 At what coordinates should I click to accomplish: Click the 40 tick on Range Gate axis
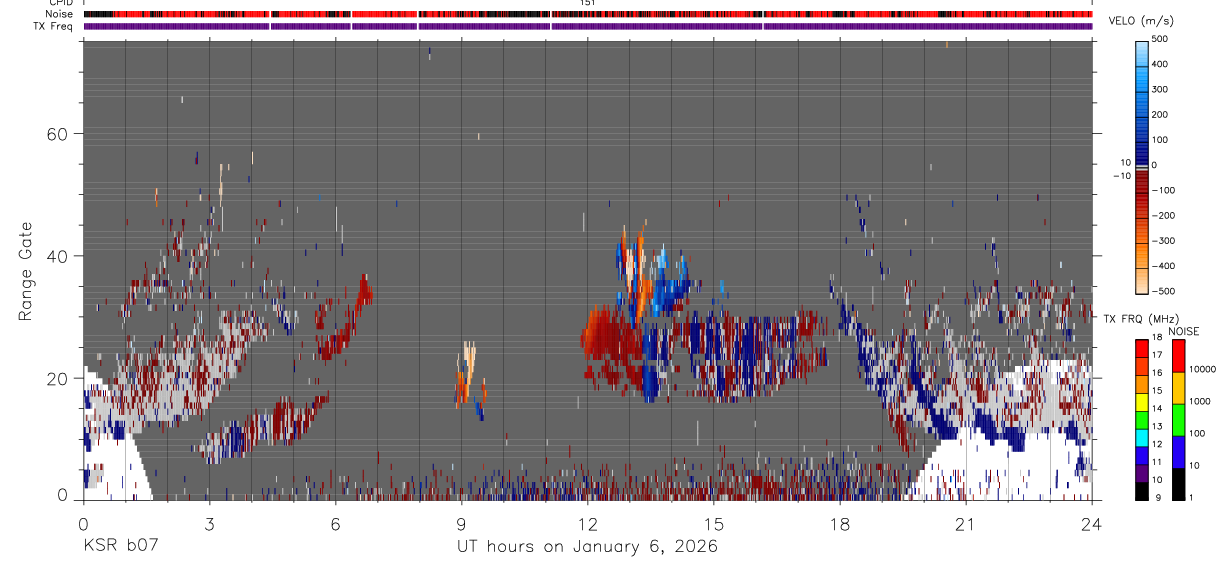59,256
